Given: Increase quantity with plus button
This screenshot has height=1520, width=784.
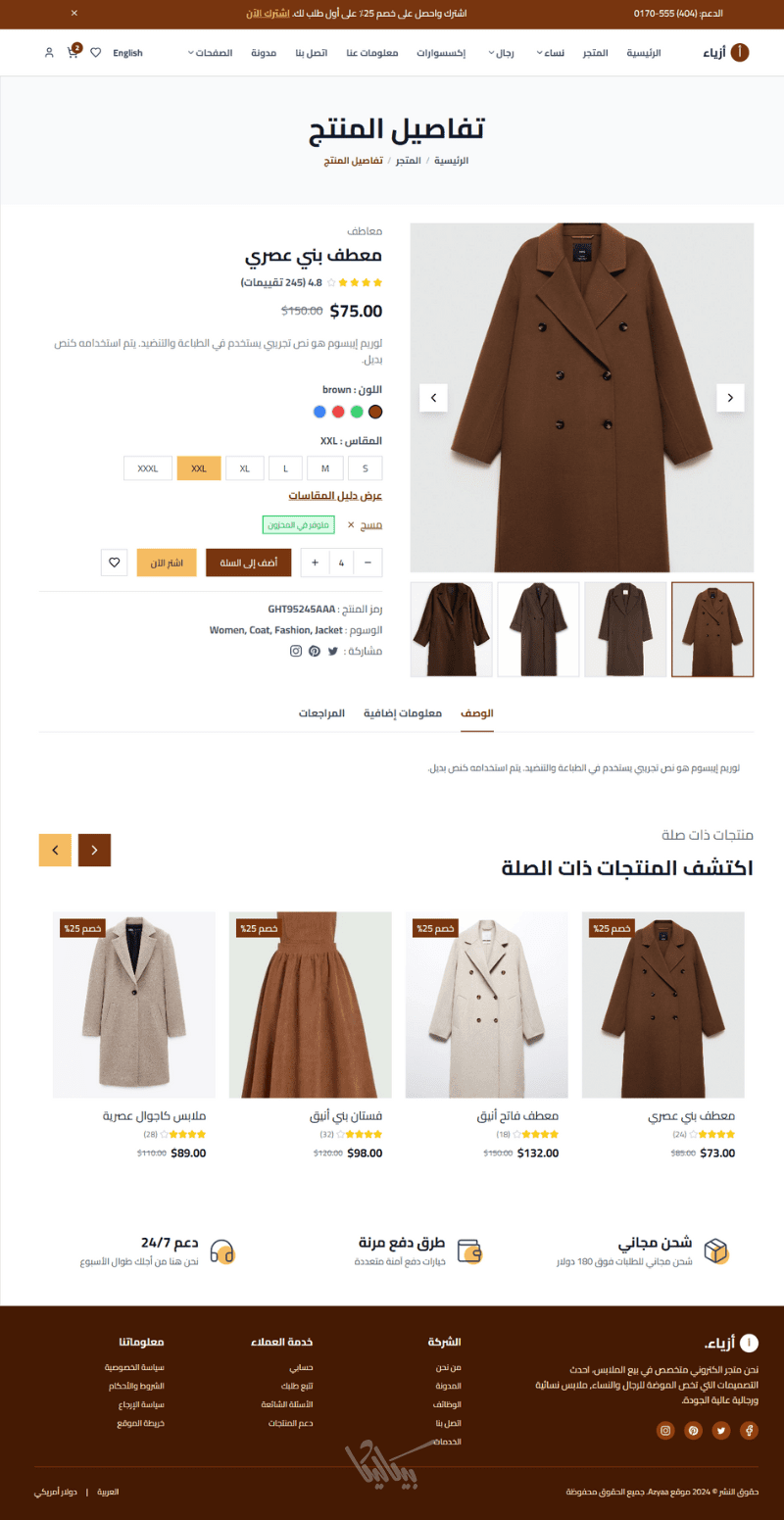Looking at the screenshot, I should (x=315, y=563).
